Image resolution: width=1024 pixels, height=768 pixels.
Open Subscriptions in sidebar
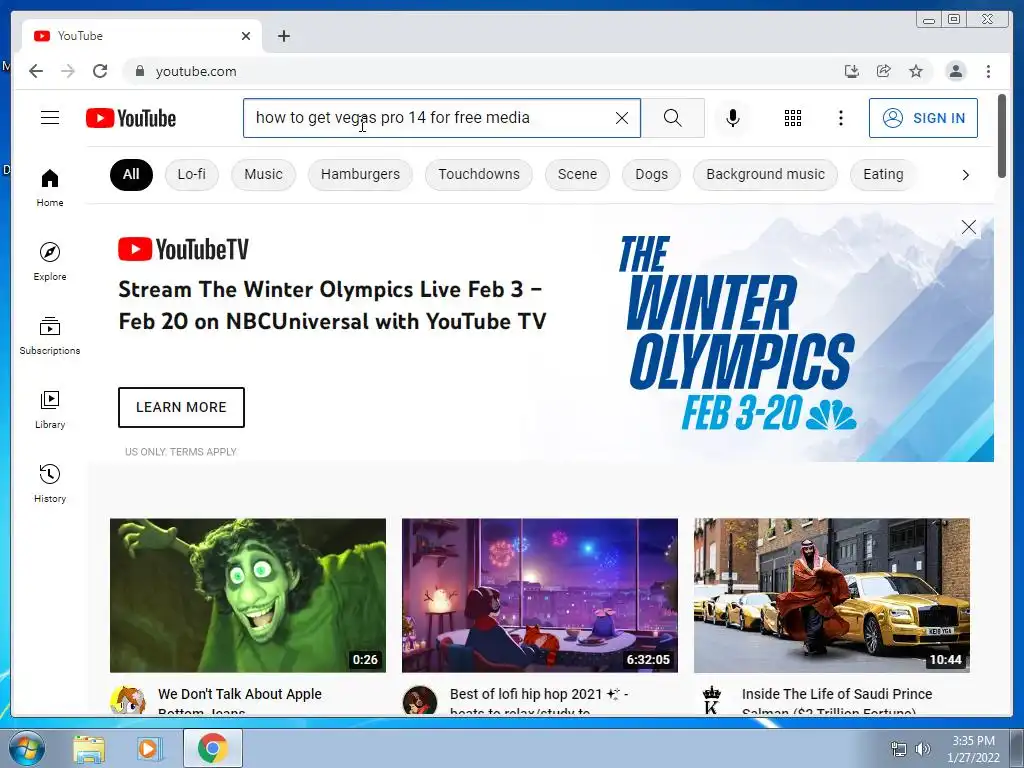point(50,336)
